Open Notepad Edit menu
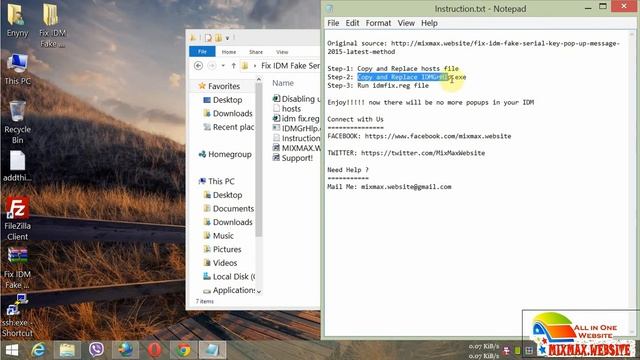640x360 pixels. (x=352, y=23)
